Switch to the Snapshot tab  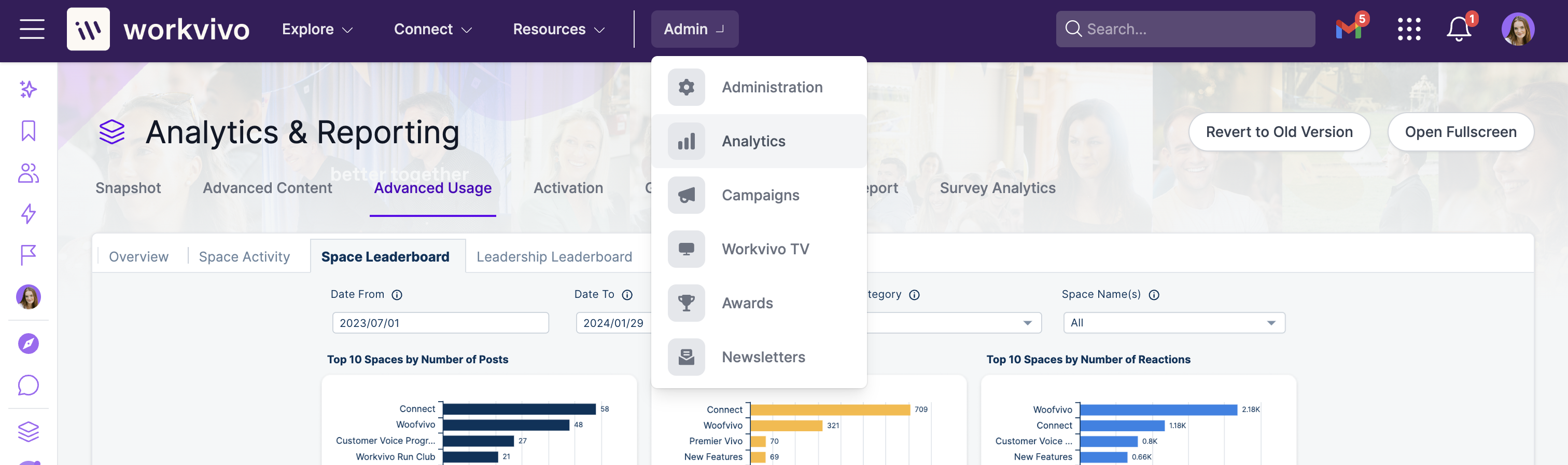[x=128, y=188]
